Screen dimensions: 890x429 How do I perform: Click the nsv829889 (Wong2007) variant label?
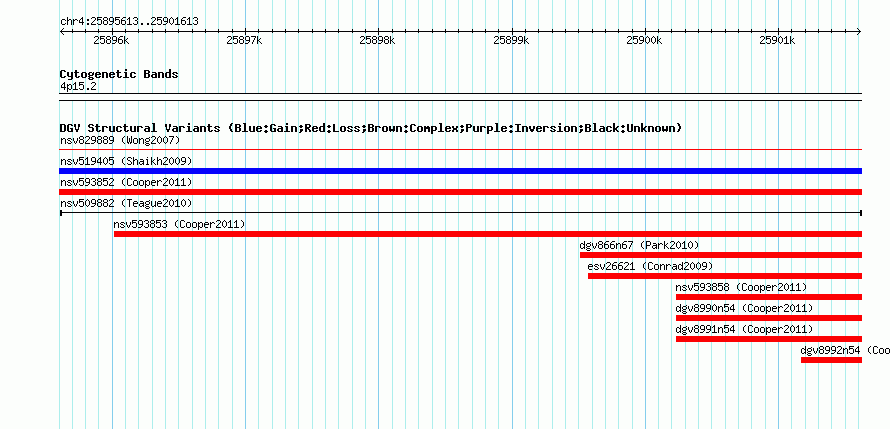120,140
